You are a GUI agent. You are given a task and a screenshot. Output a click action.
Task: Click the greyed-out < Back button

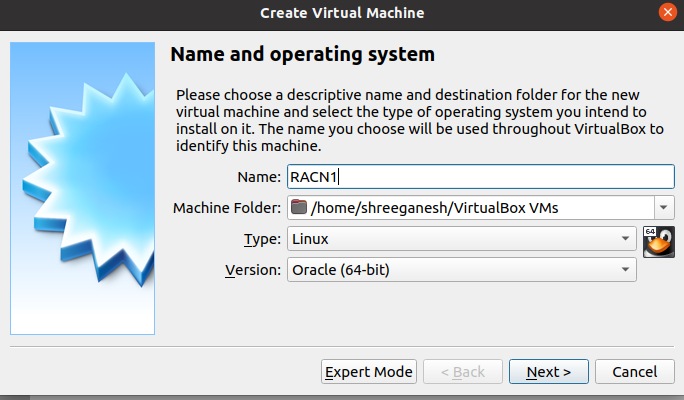point(463,372)
